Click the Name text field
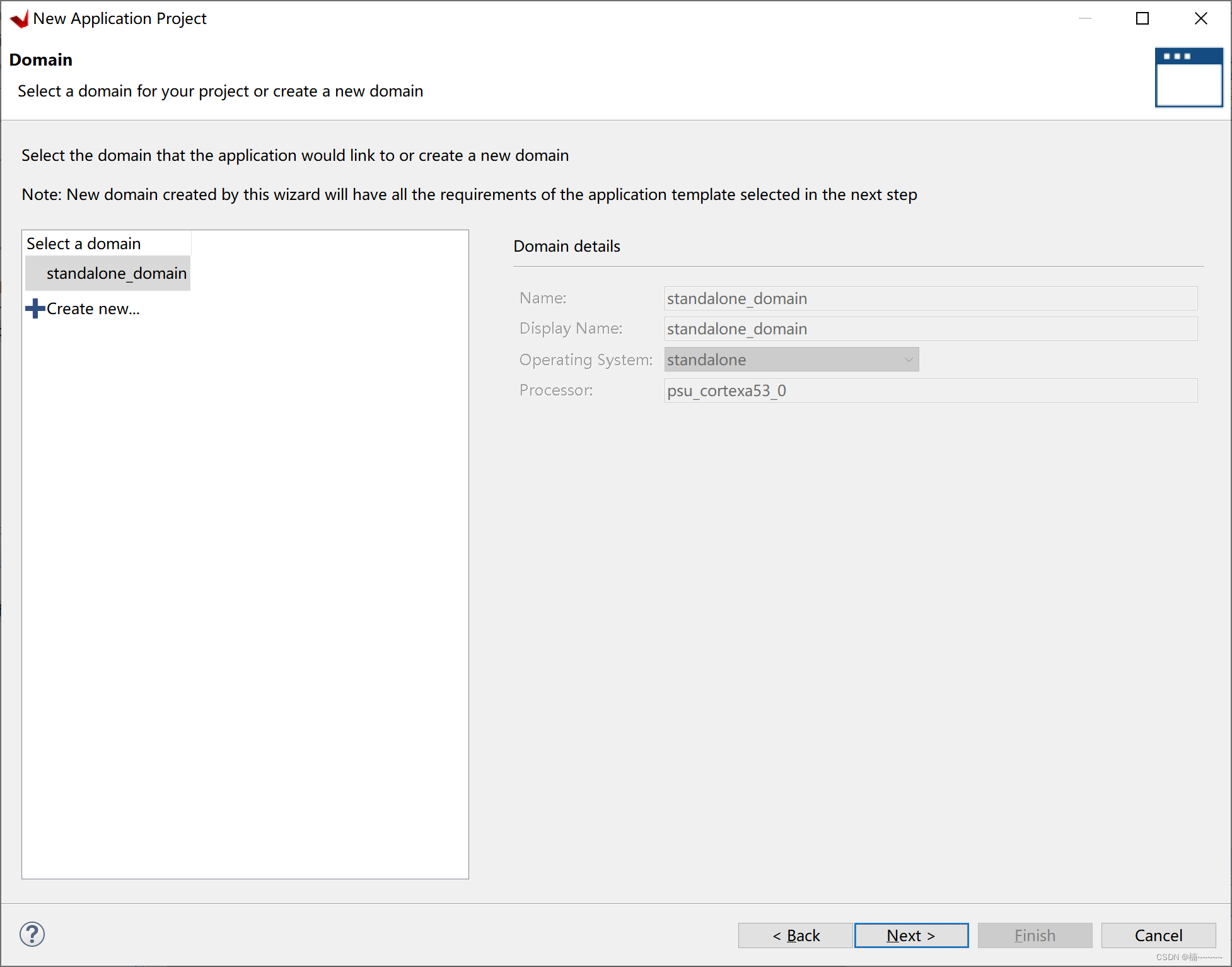This screenshot has width=1232, height=967. tap(930, 298)
